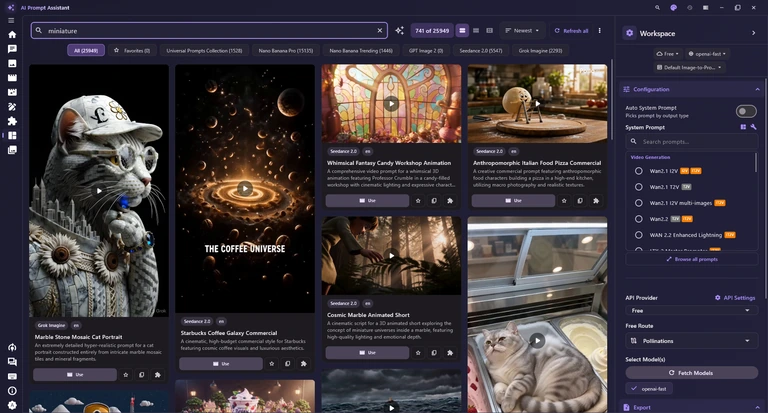Click the purple palette icon in title bar
Image resolution: width=768 pixels, height=413 pixels.
pyautogui.click(x=673, y=8)
